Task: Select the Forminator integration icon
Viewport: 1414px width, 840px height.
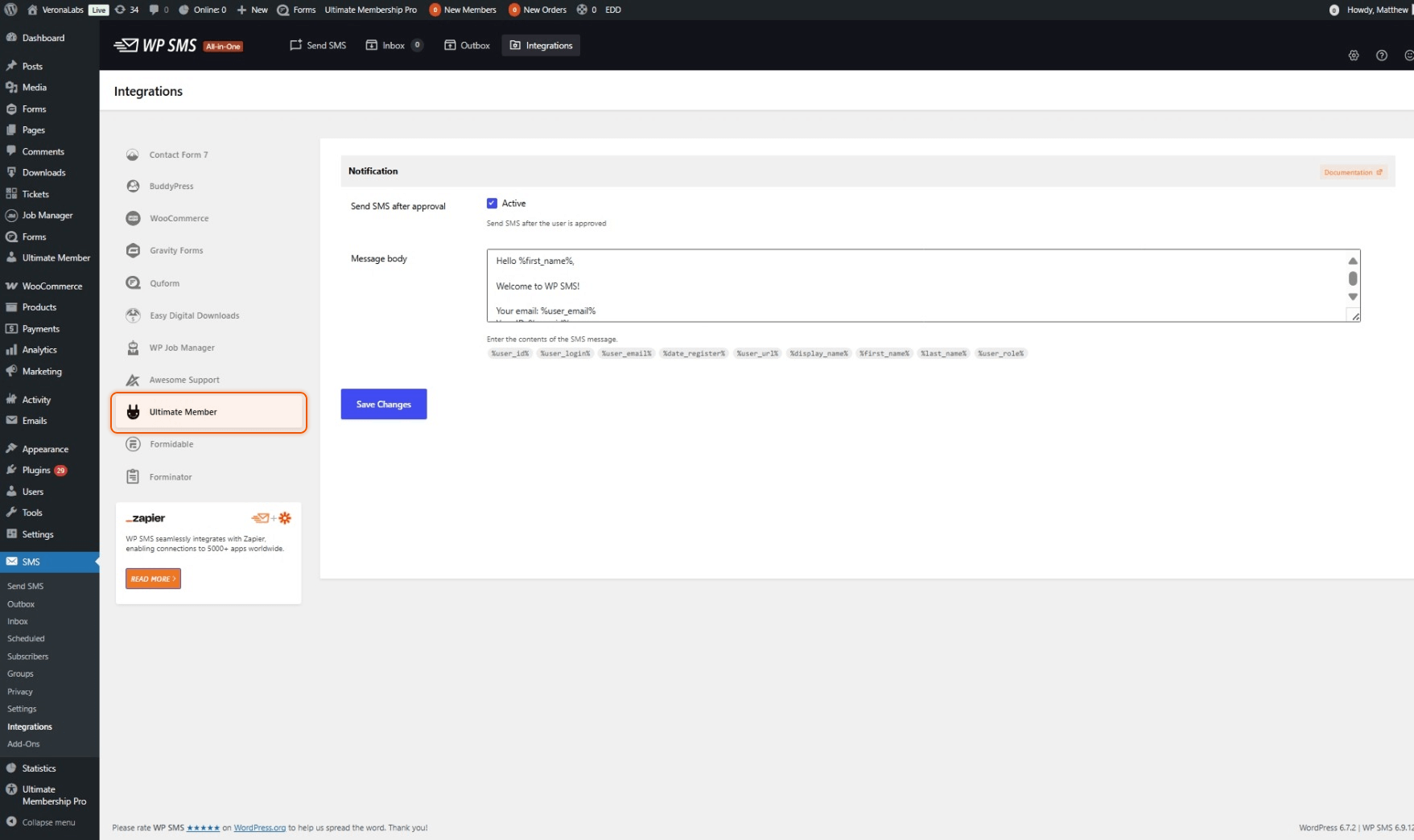Action: point(133,477)
